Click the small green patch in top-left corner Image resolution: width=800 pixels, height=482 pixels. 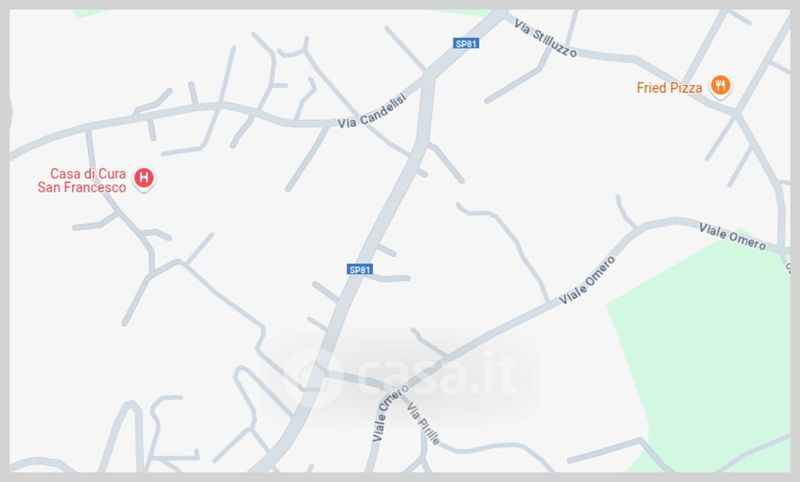(89, 13)
